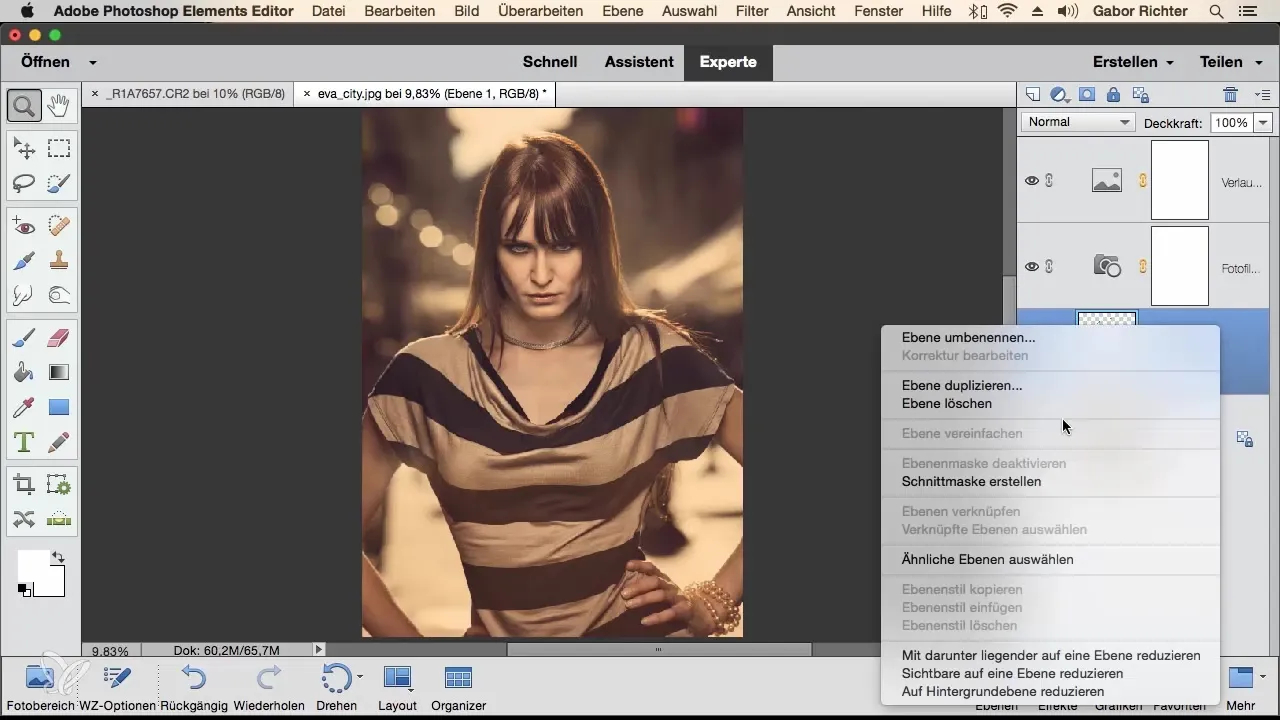The image size is (1280, 720).
Task: Select the Eraser tool
Action: click(x=59, y=339)
